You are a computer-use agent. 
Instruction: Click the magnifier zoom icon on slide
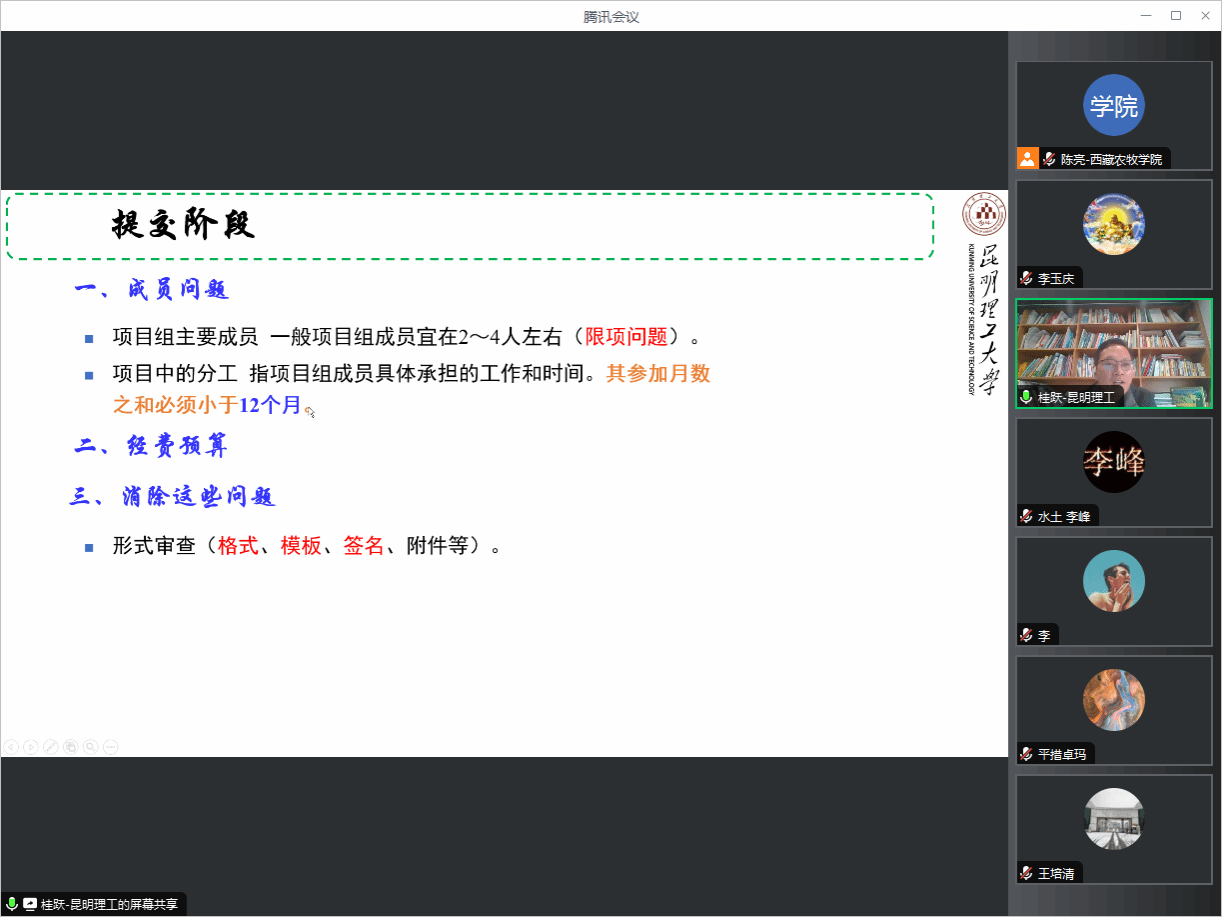click(91, 746)
